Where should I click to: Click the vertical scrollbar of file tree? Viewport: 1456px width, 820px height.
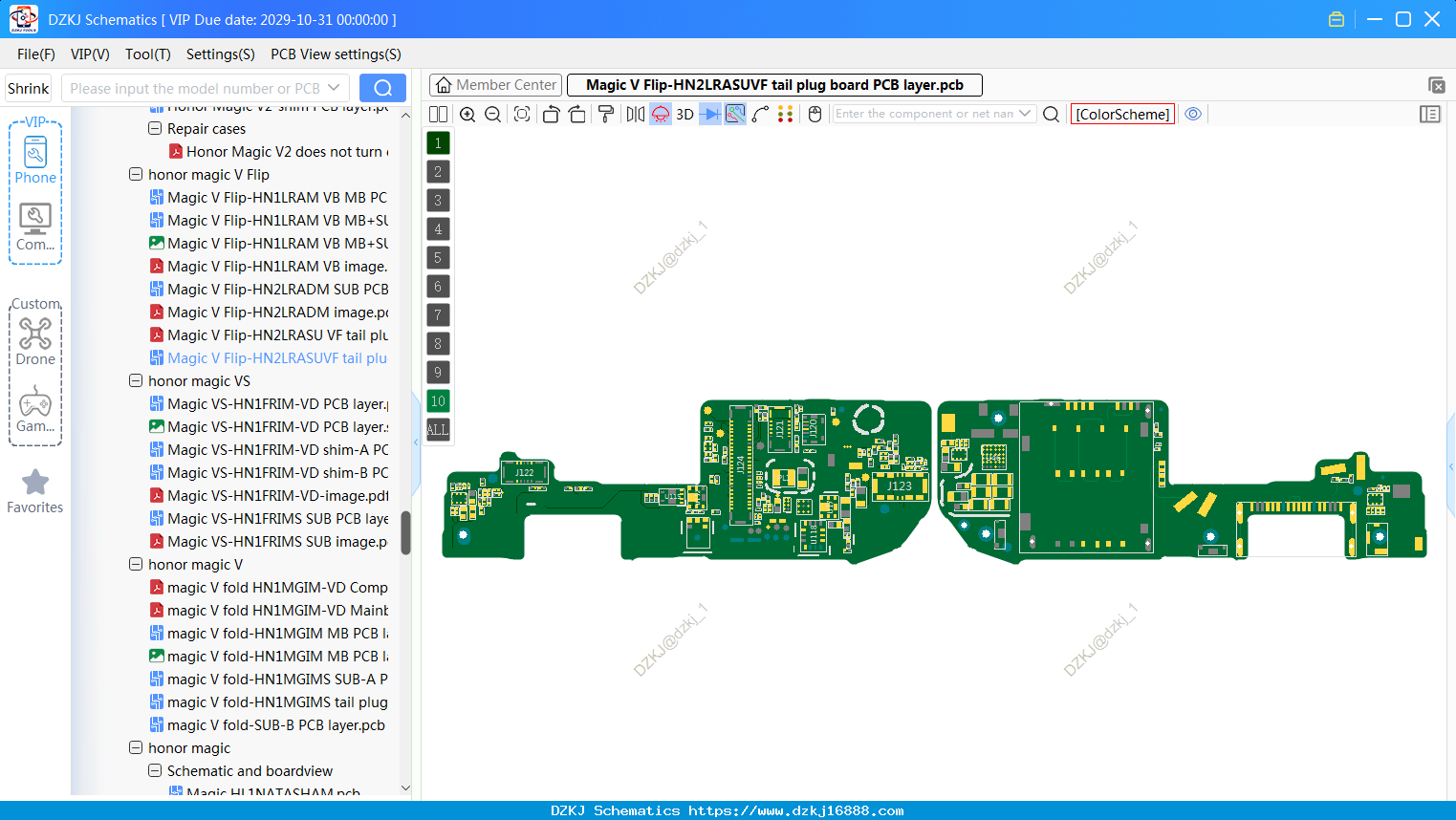pyautogui.click(x=405, y=532)
